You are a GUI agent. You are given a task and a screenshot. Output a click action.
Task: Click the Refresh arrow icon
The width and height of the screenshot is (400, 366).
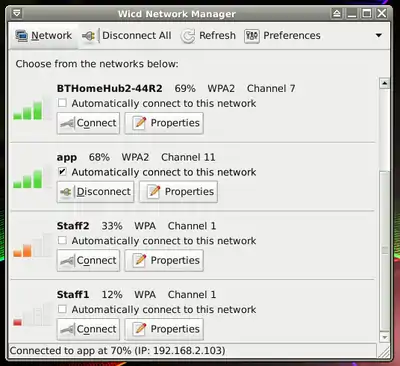click(x=188, y=36)
